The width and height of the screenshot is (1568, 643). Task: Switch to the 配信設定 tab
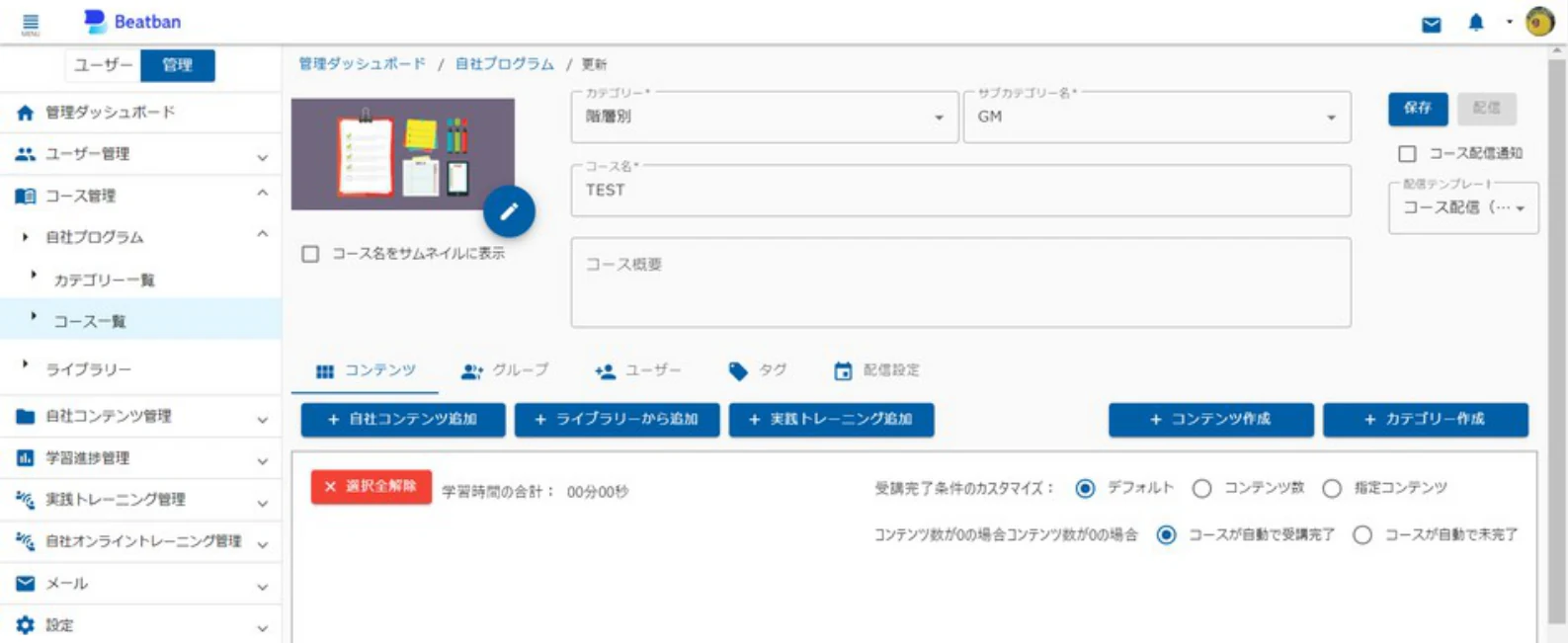coord(877,371)
